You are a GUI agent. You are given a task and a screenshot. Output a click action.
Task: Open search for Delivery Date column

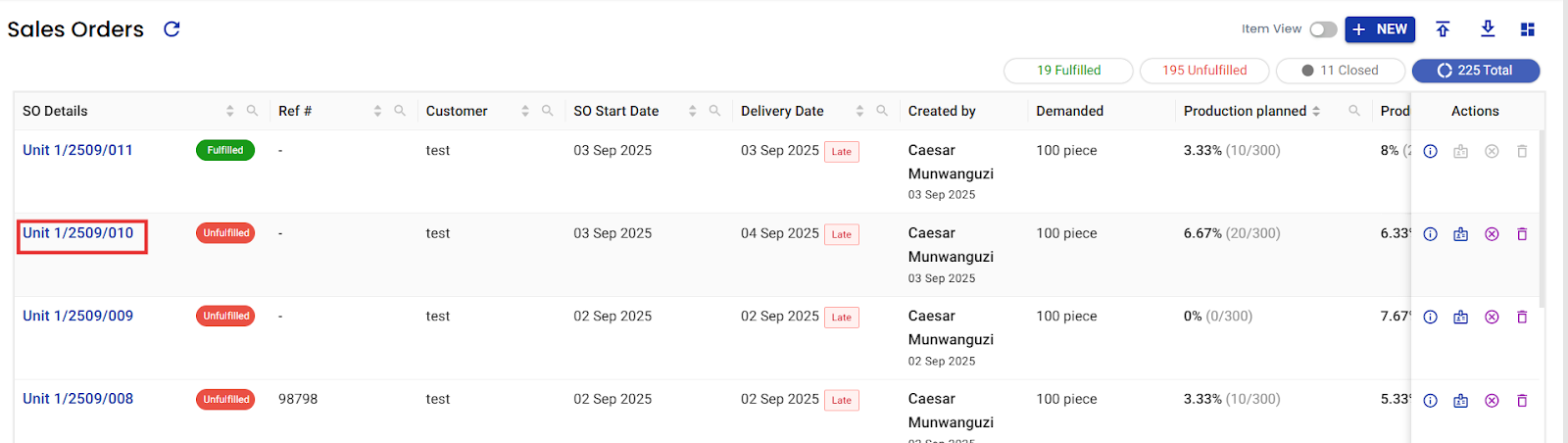point(882,111)
